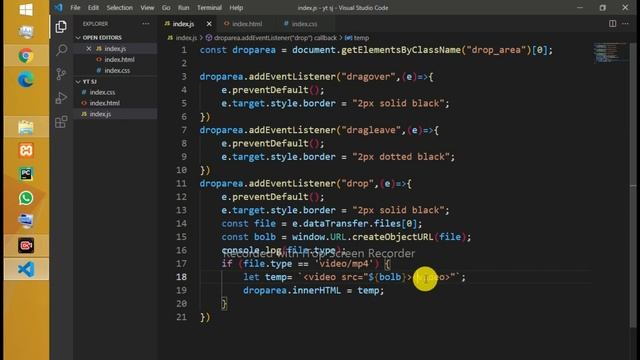Open the Run and Debug view
The height and width of the screenshot is (360, 640).
pyautogui.click(x=61, y=98)
